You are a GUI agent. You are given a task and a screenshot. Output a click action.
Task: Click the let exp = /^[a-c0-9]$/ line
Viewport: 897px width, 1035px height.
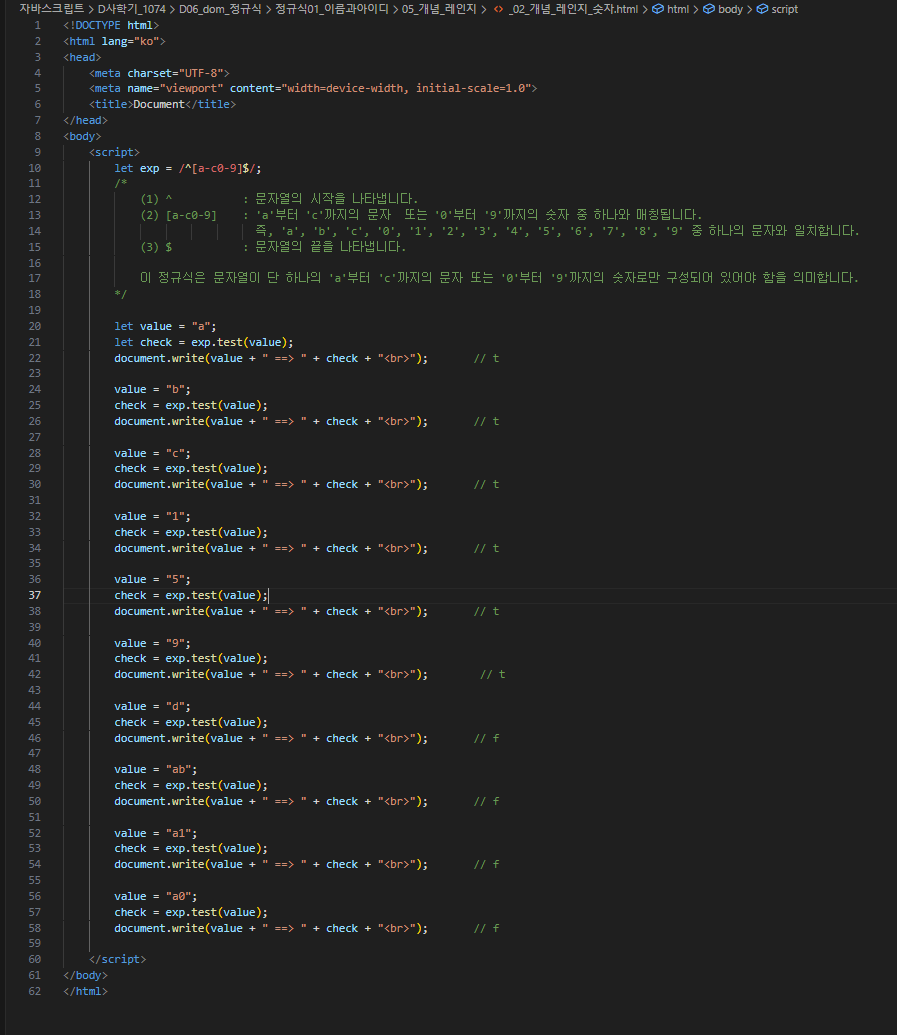pyautogui.click(x=187, y=168)
